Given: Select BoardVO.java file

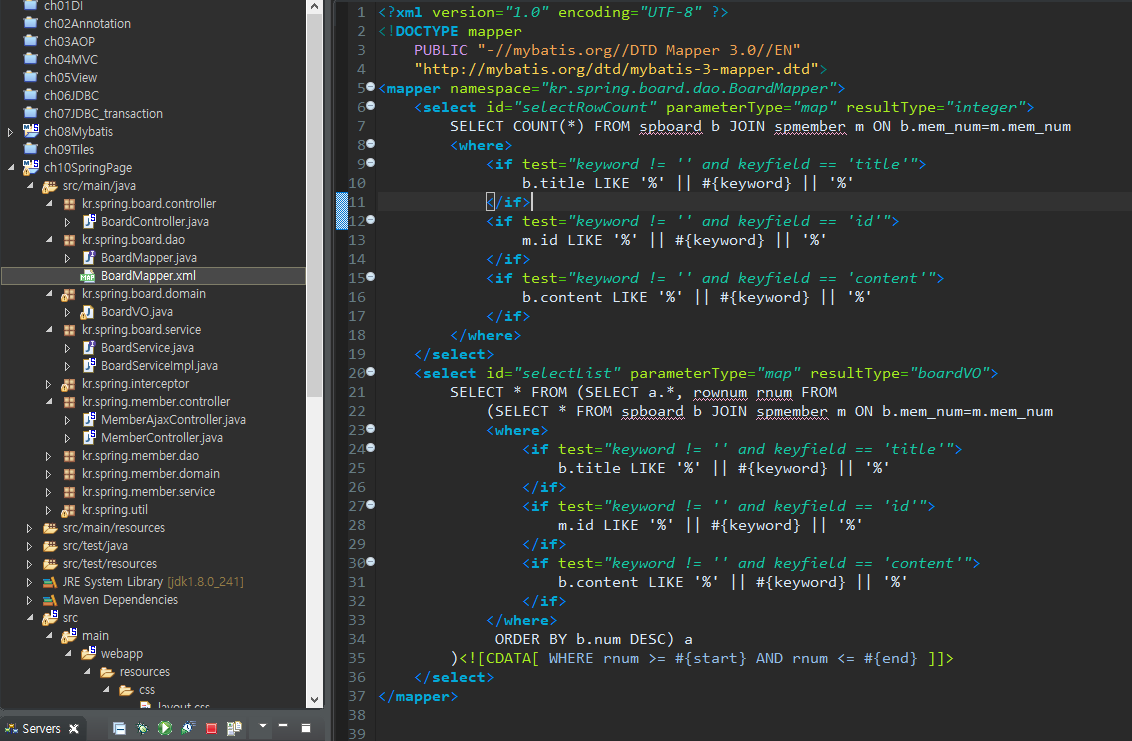Looking at the screenshot, I should 136,312.
